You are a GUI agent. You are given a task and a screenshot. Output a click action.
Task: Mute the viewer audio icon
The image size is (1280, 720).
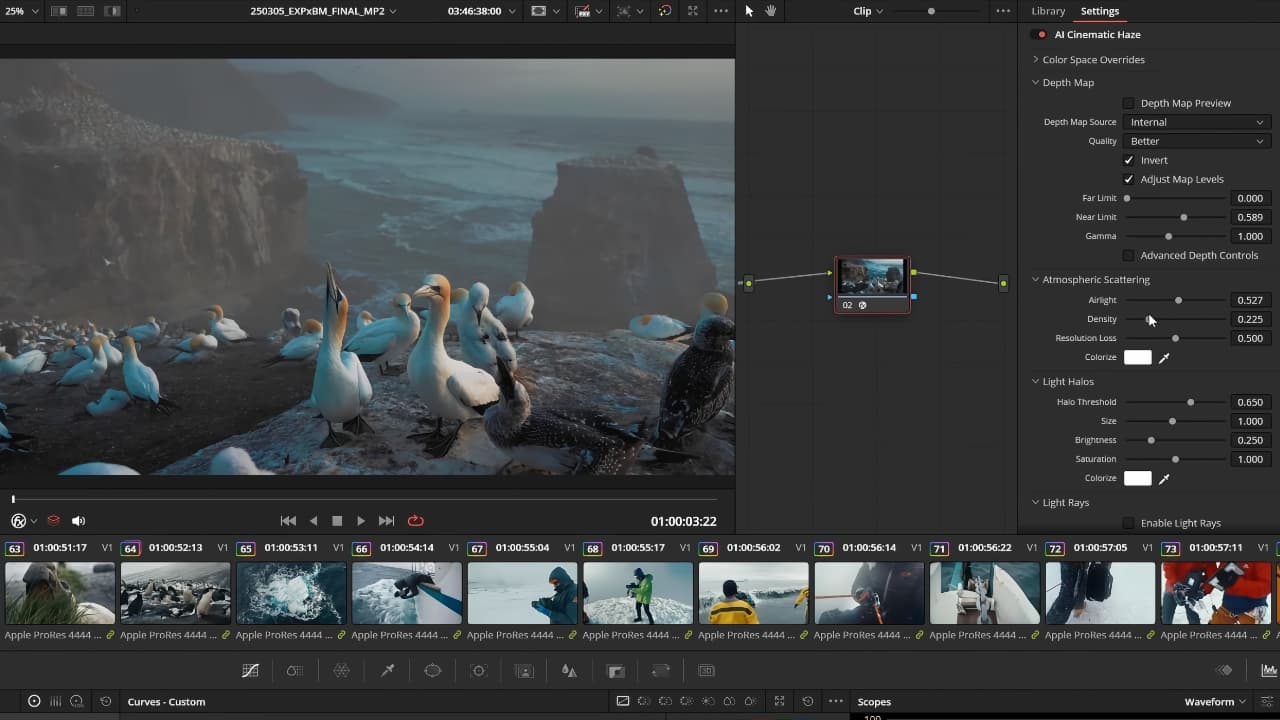click(x=78, y=520)
